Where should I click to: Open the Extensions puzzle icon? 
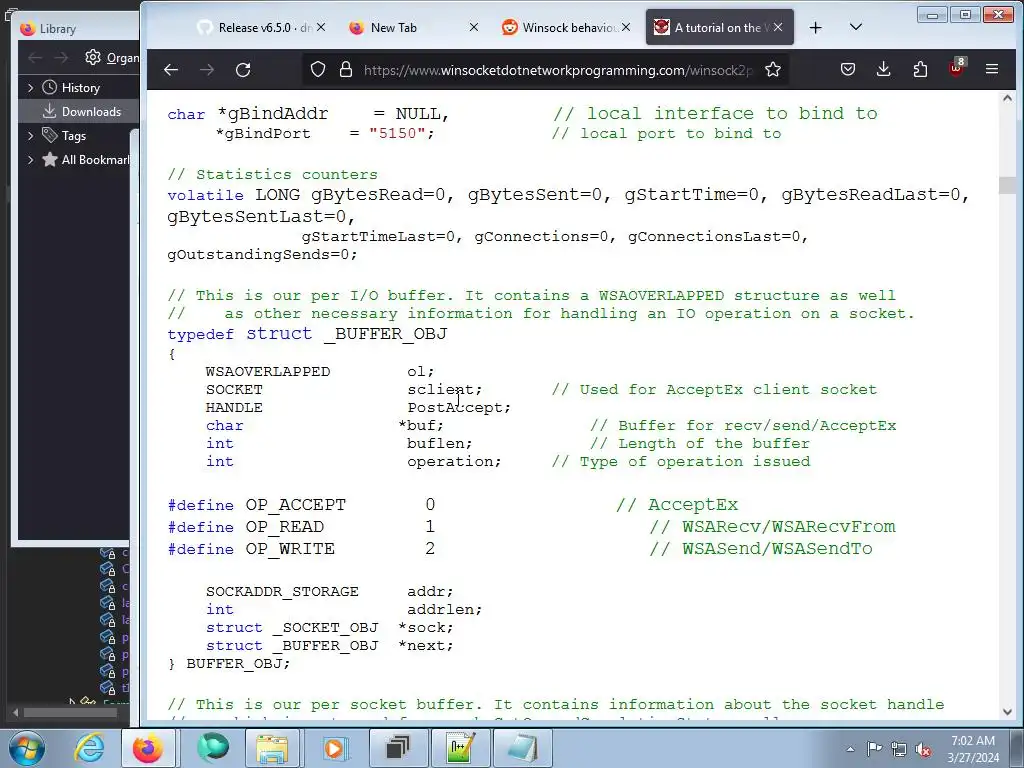pos(920,69)
